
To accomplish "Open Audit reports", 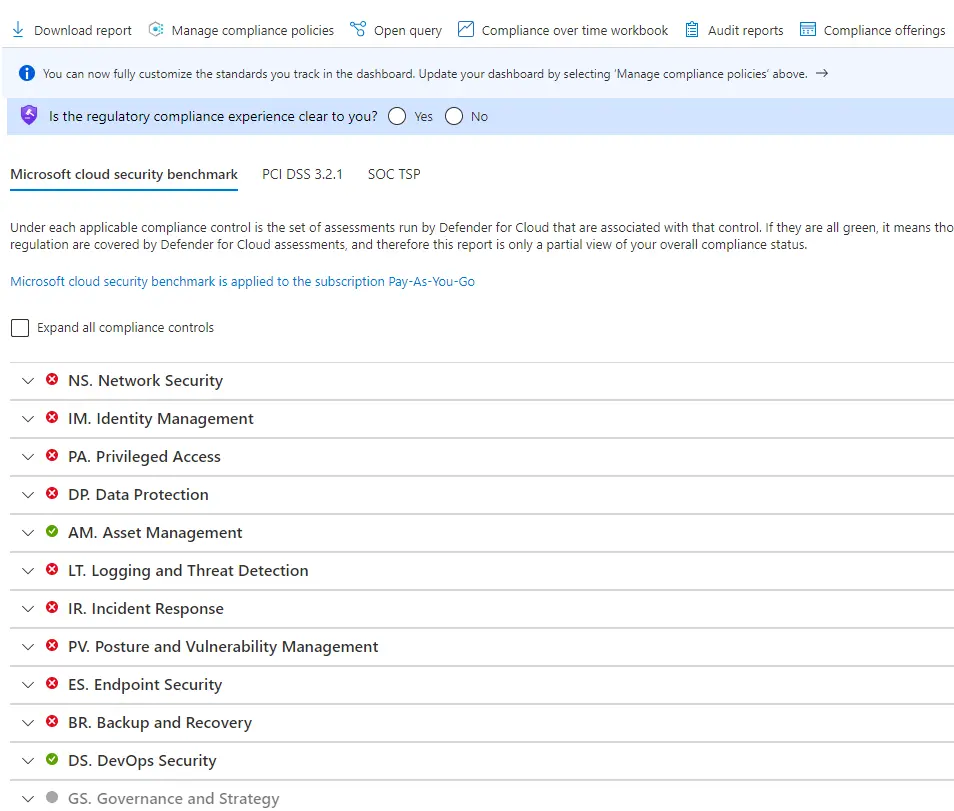I will (x=745, y=30).
